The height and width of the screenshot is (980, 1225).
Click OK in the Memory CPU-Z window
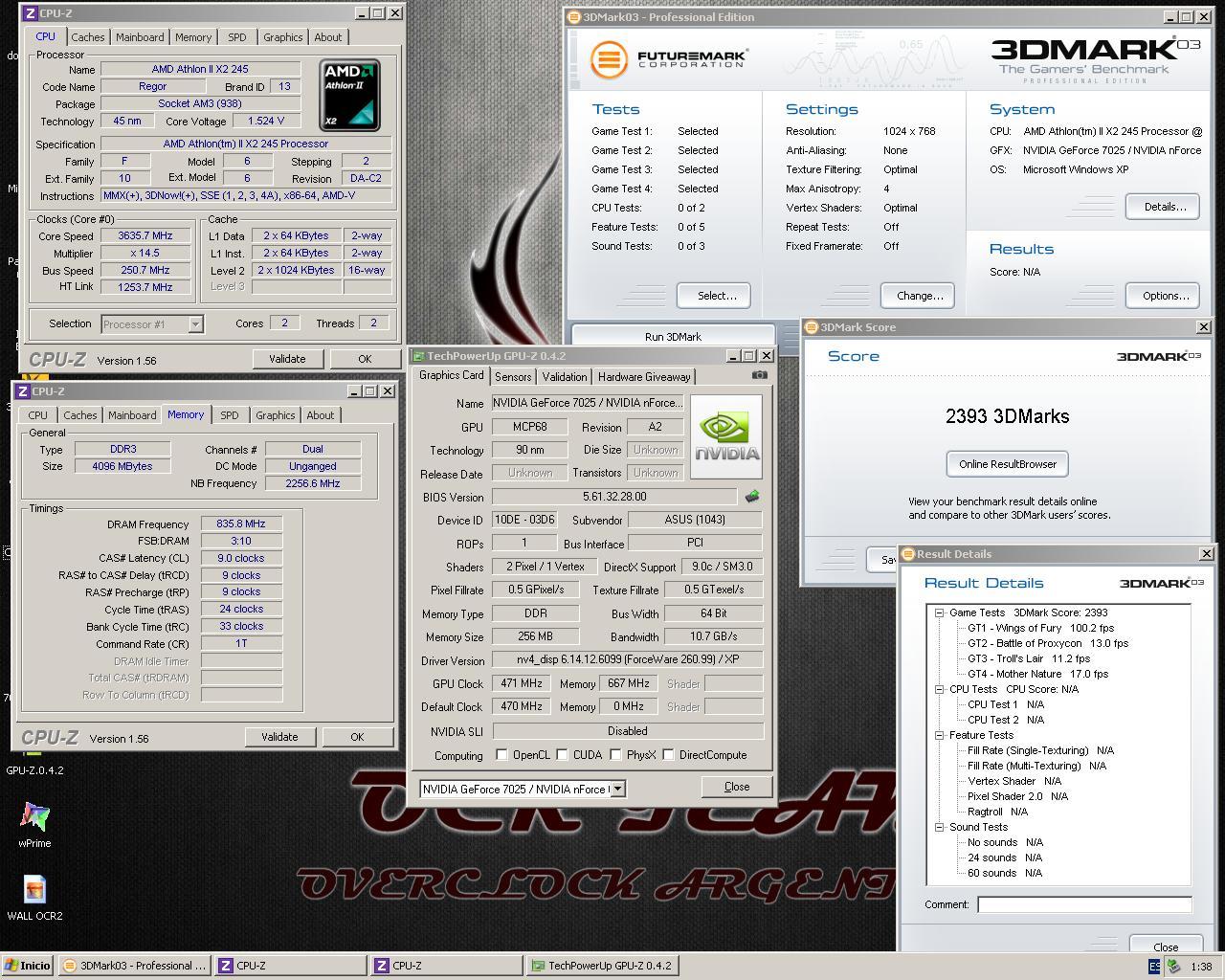click(x=357, y=737)
